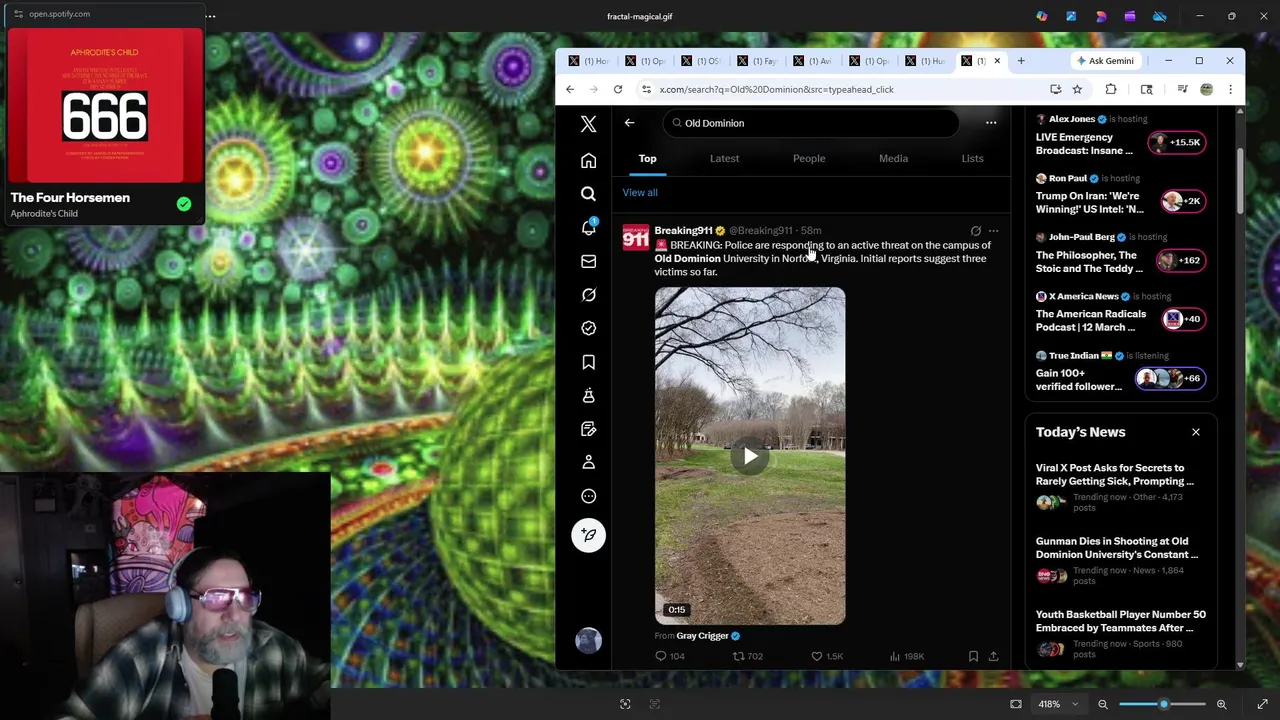Open media control icon in Chrome toolbar
The width and height of the screenshot is (1280, 720).
coord(1182,89)
